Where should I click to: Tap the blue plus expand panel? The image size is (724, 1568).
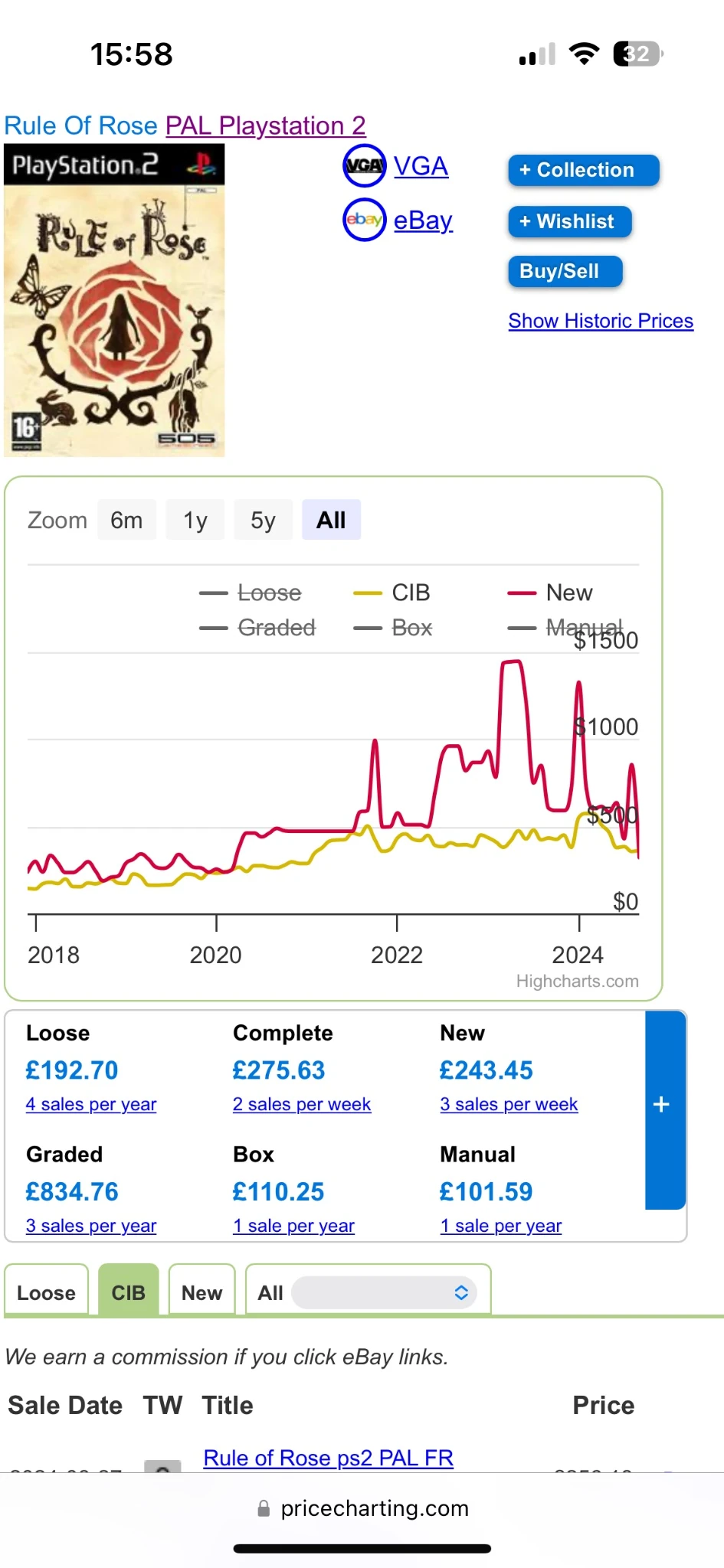coord(663,1105)
